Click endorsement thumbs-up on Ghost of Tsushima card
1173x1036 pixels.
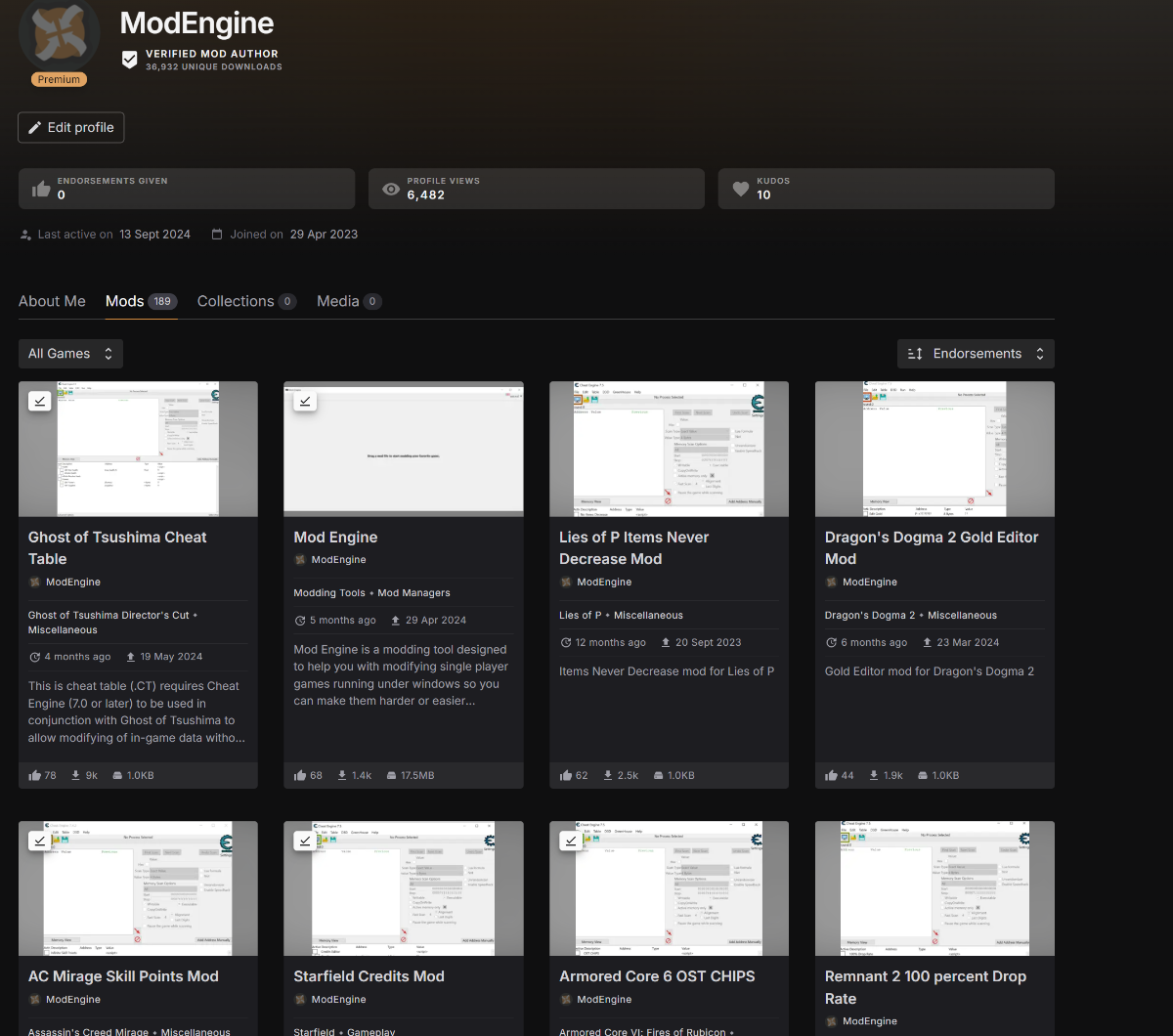click(35, 775)
